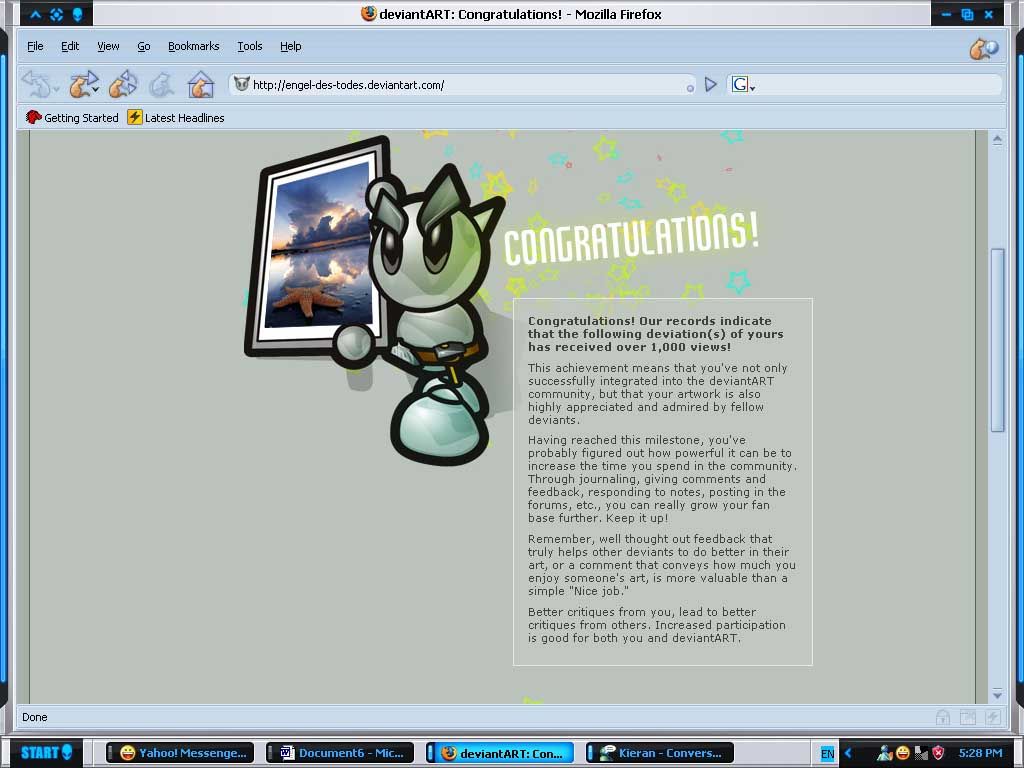Click the Congratulations heading graphic

[x=631, y=238]
